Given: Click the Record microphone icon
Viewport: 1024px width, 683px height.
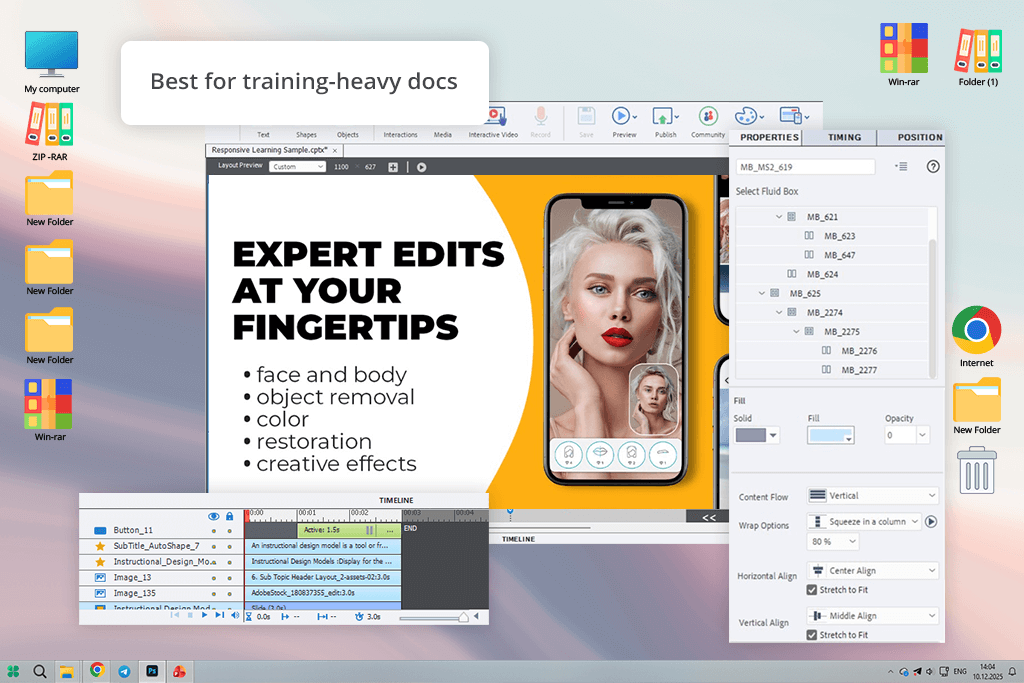Looking at the screenshot, I should click(x=540, y=116).
